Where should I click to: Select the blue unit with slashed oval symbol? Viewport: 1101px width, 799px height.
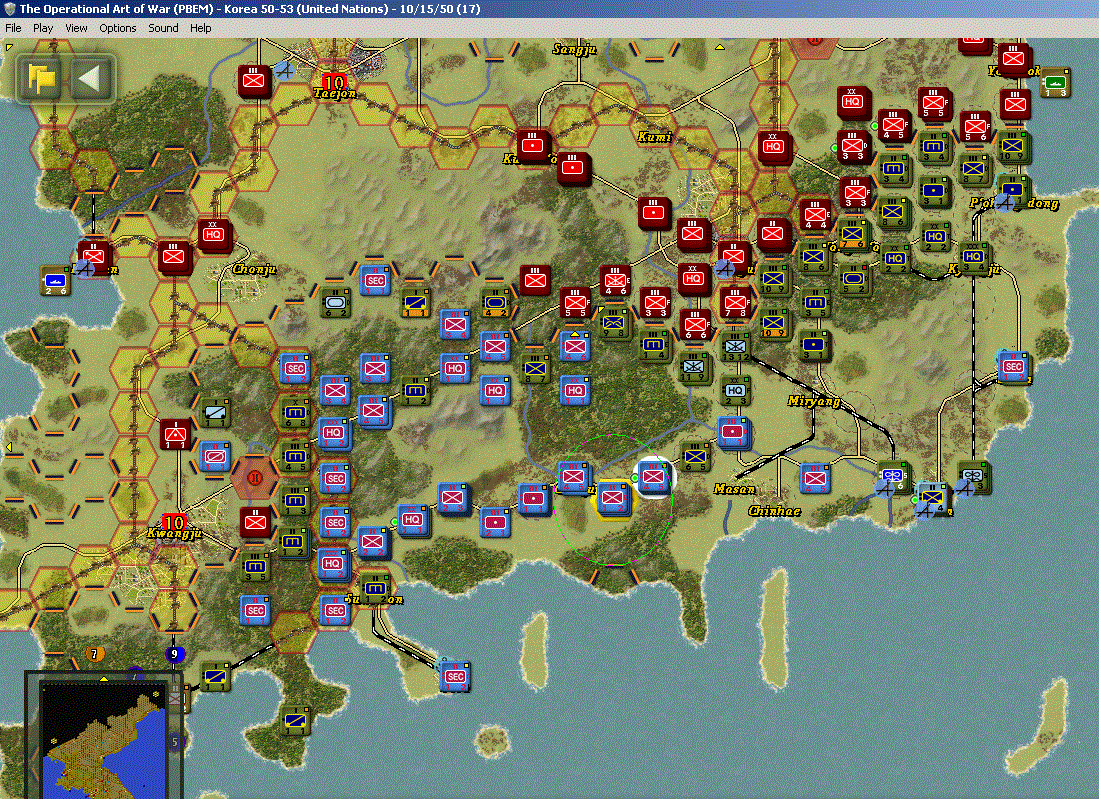point(215,456)
